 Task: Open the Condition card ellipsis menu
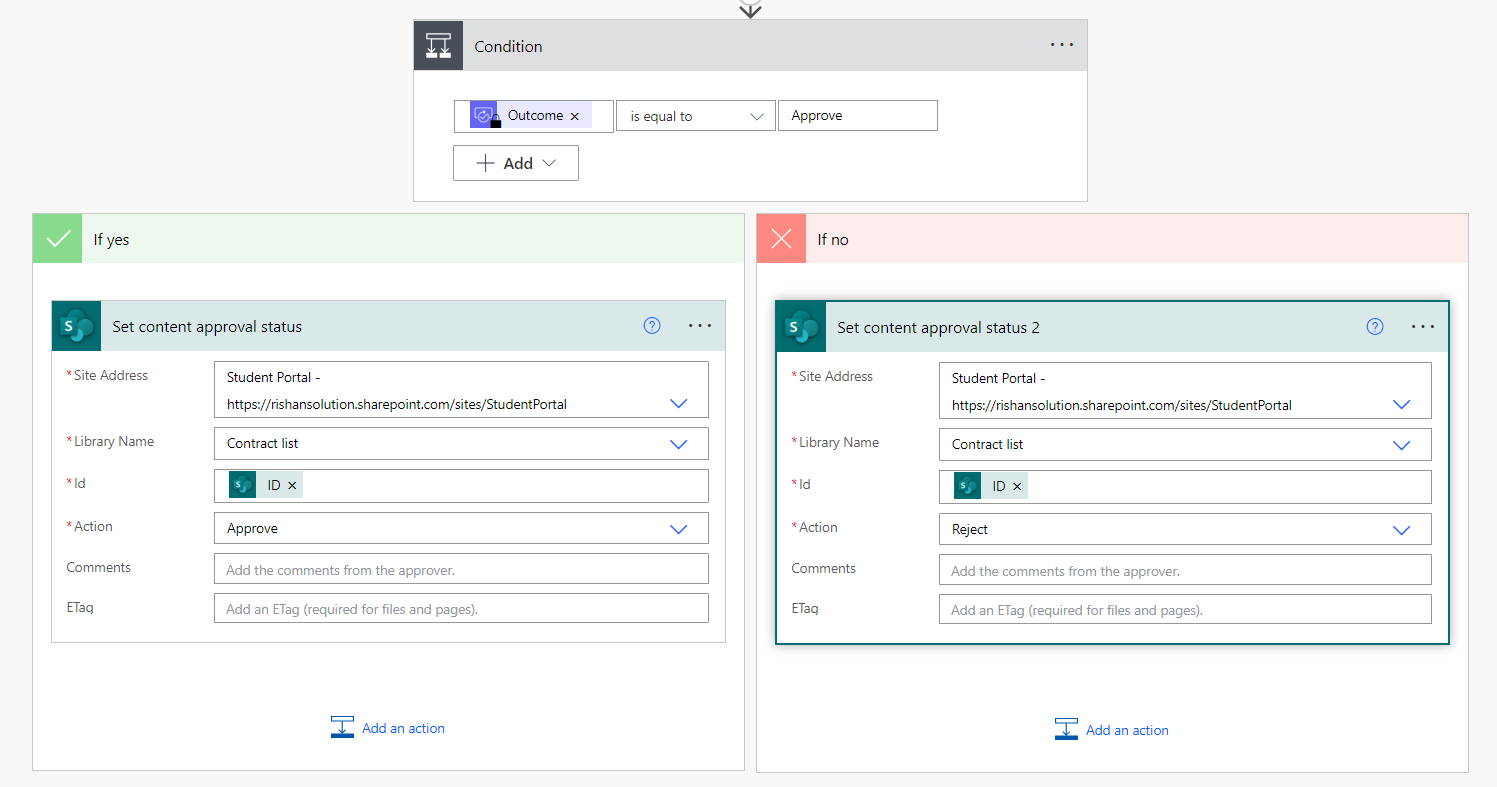tap(1062, 46)
